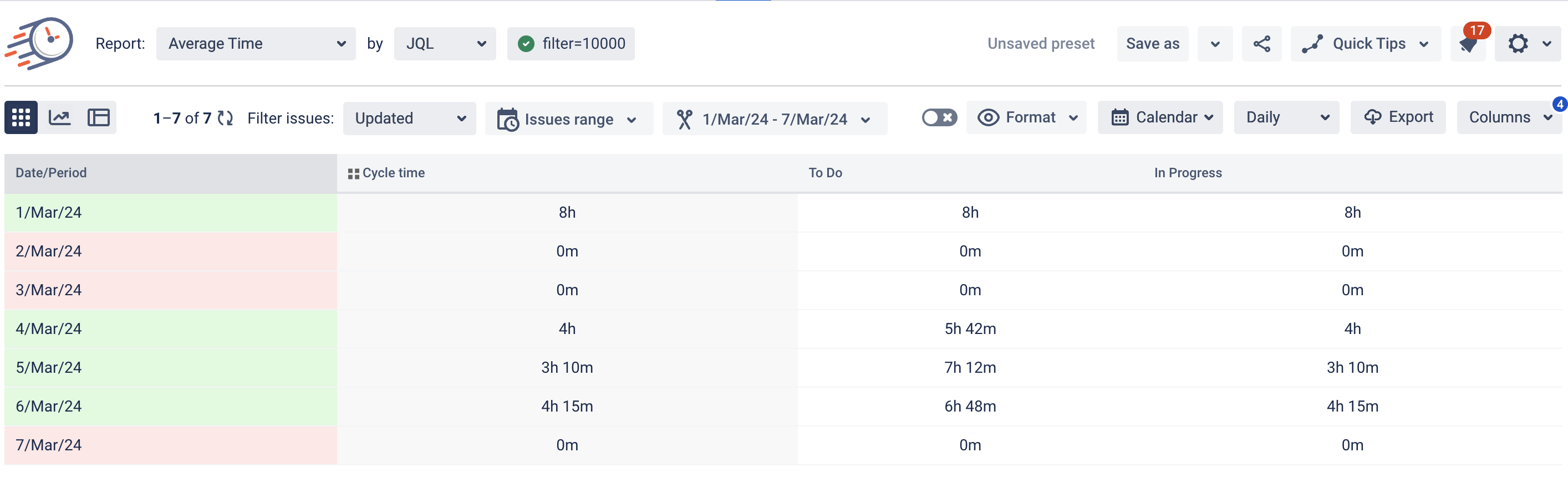Open the settings gear menu
This screenshot has height=483, width=1568.
tap(1528, 44)
